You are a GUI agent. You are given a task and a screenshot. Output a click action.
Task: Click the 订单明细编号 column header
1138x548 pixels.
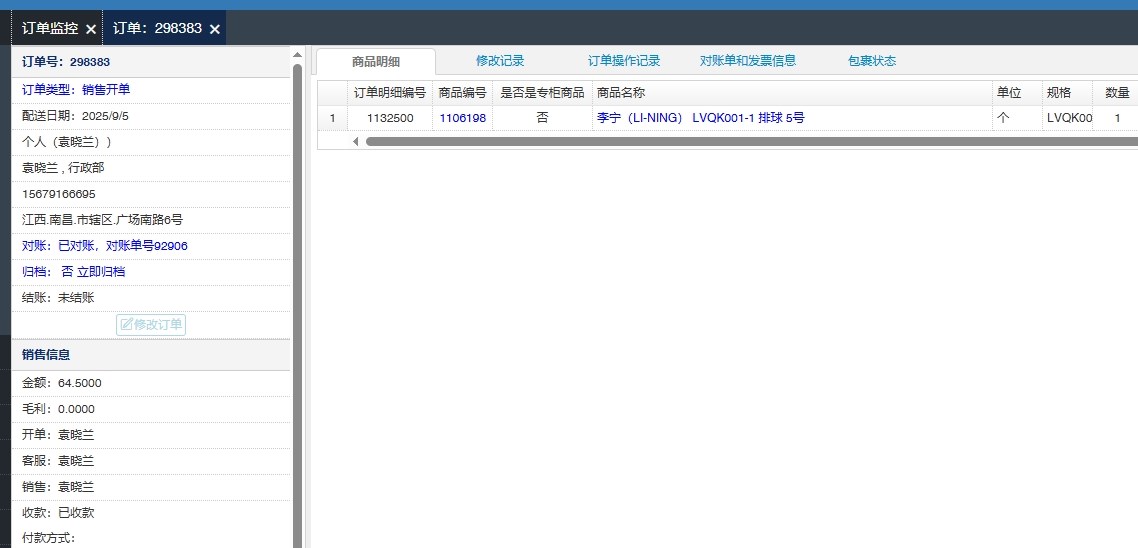(x=390, y=93)
